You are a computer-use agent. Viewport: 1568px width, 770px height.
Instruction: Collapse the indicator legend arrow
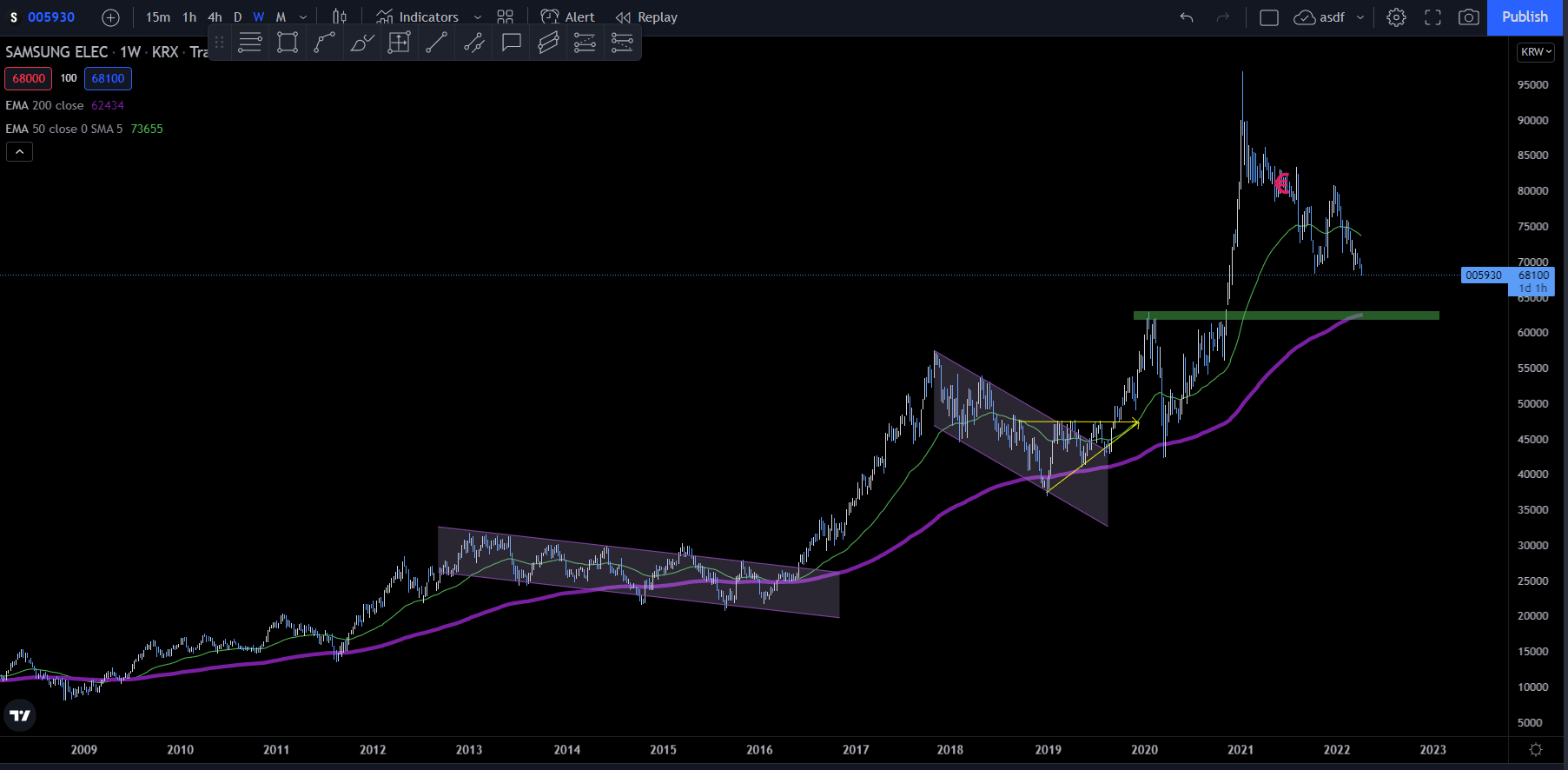click(19, 152)
